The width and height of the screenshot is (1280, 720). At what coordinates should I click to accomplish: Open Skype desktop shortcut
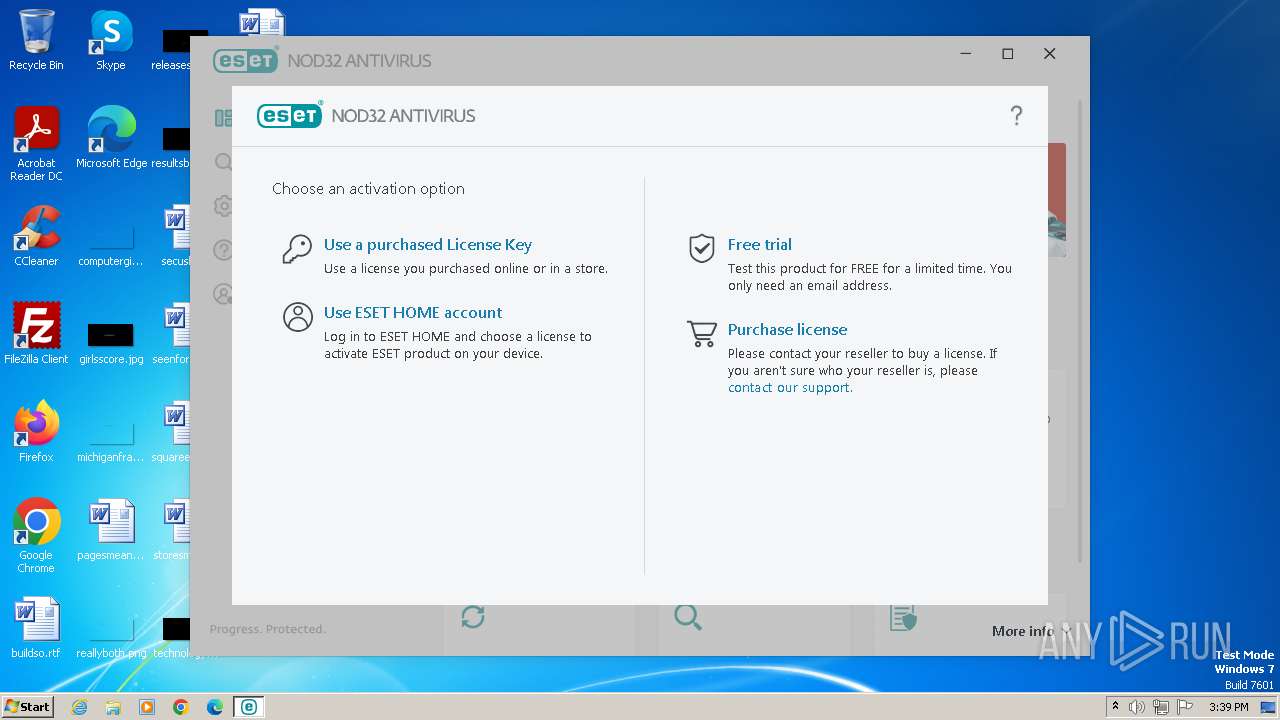click(x=111, y=40)
